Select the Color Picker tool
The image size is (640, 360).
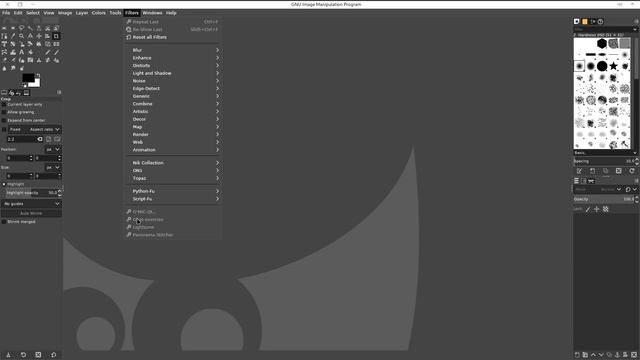(x=13, y=36)
